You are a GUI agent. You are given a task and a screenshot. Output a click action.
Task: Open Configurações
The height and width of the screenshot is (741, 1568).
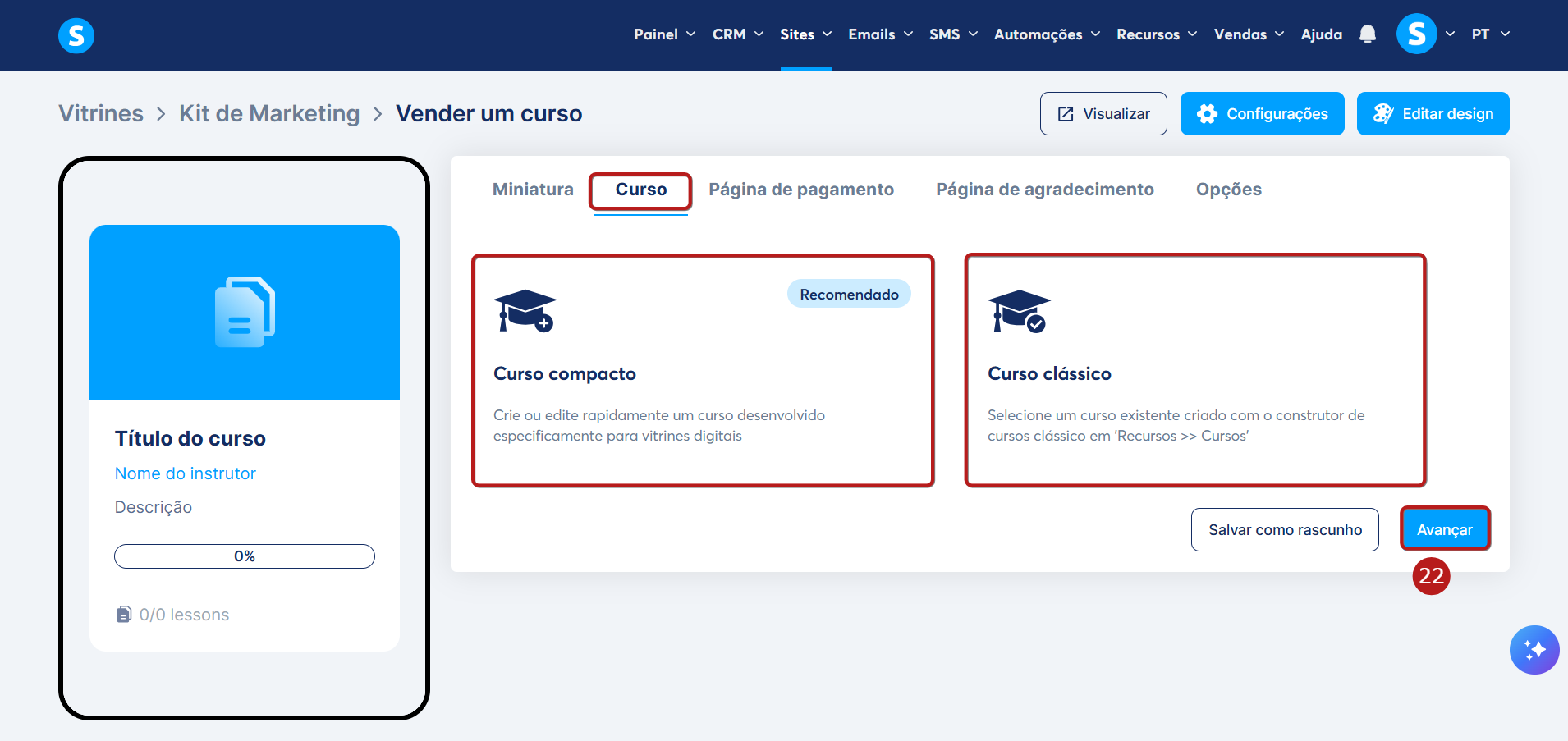coord(1262,114)
